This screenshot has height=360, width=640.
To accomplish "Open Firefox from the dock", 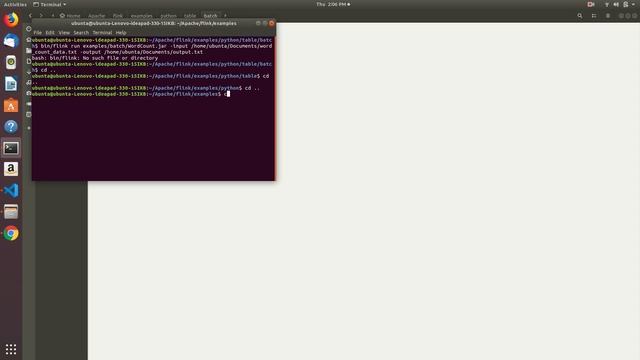I will point(11,20).
